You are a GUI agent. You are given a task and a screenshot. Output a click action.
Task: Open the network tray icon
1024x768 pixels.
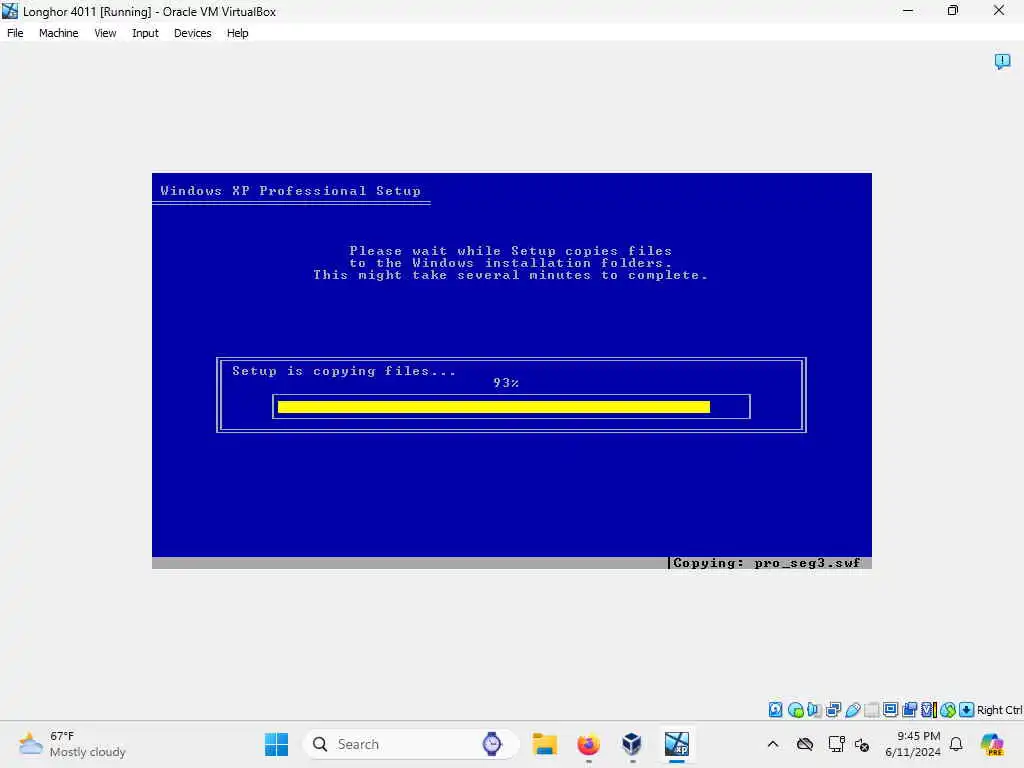click(x=836, y=744)
